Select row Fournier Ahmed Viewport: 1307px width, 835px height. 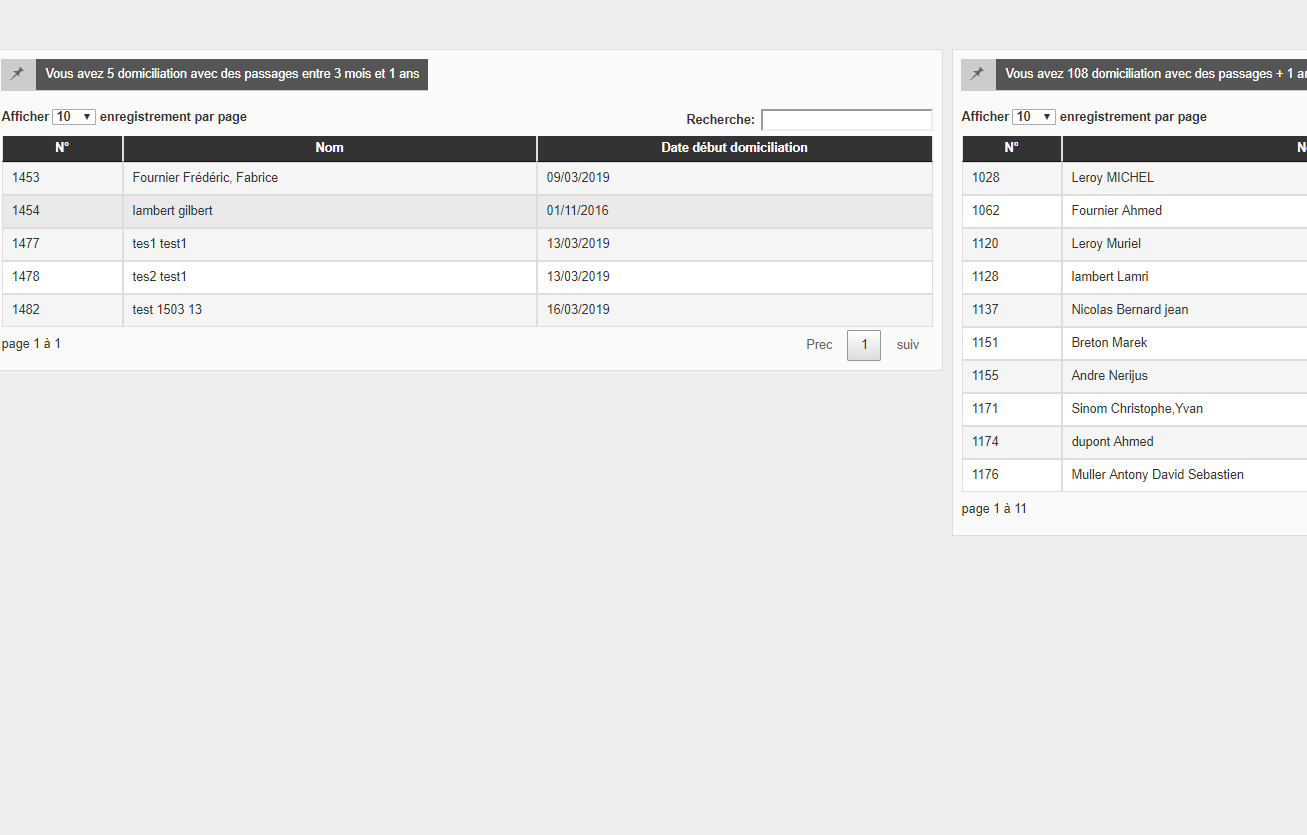click(1134, 211)
